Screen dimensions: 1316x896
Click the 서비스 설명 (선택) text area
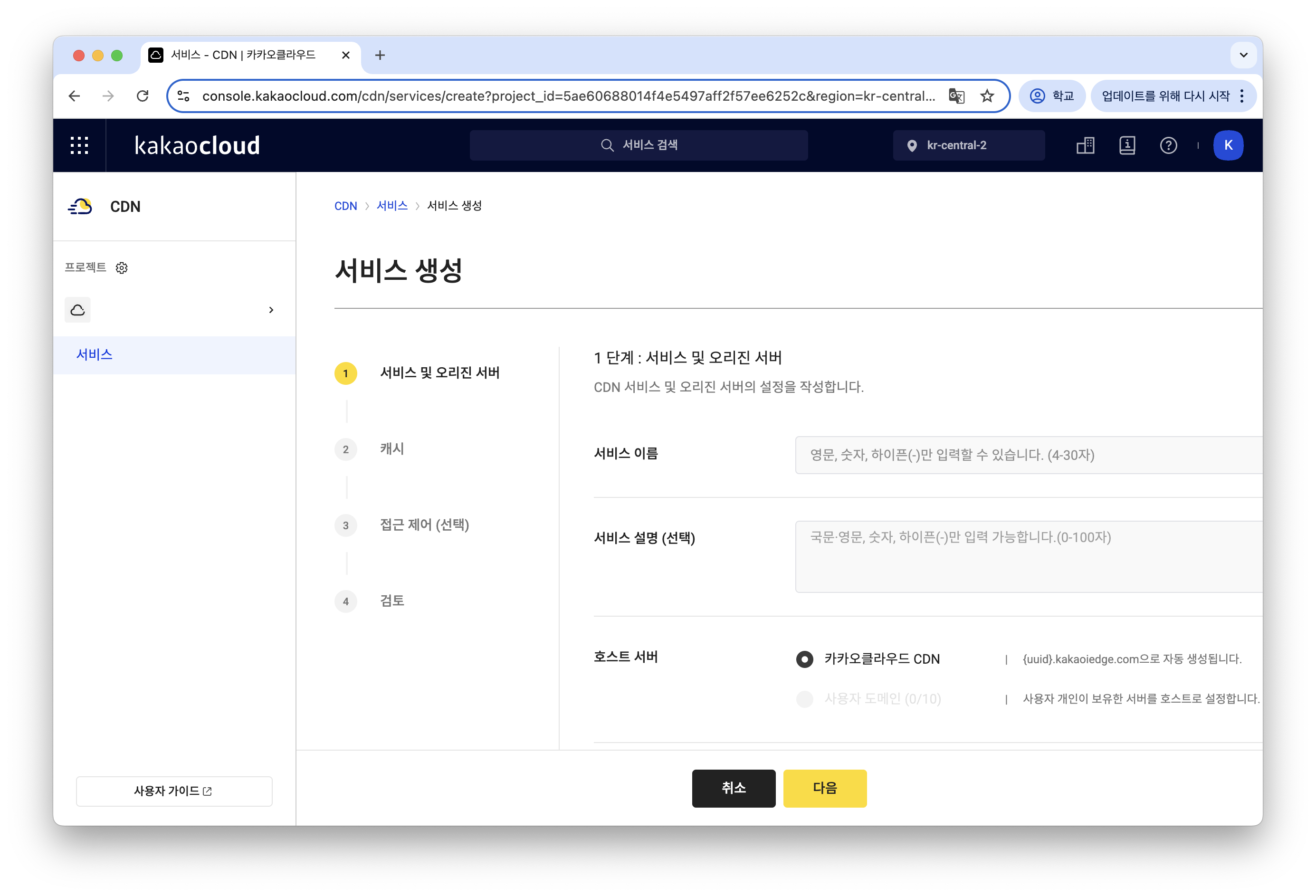1029,557
